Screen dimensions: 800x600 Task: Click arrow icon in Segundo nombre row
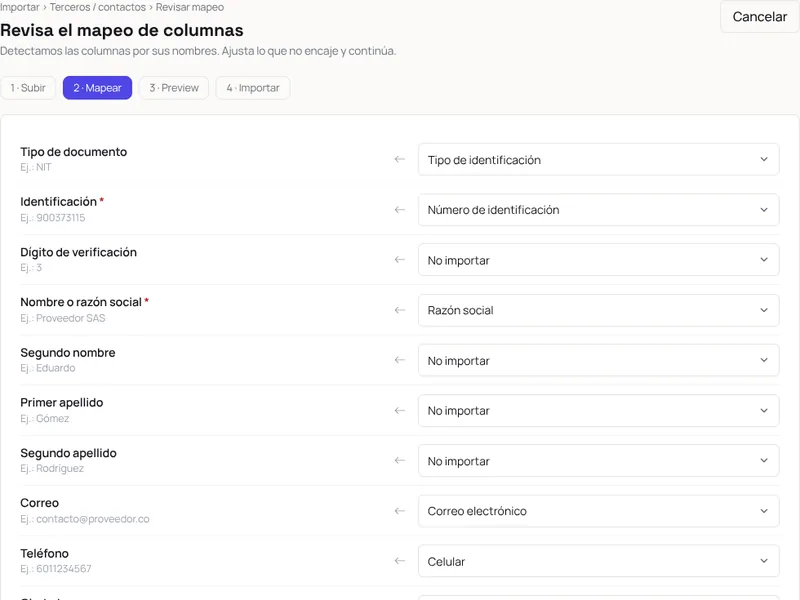click(399, 360)
